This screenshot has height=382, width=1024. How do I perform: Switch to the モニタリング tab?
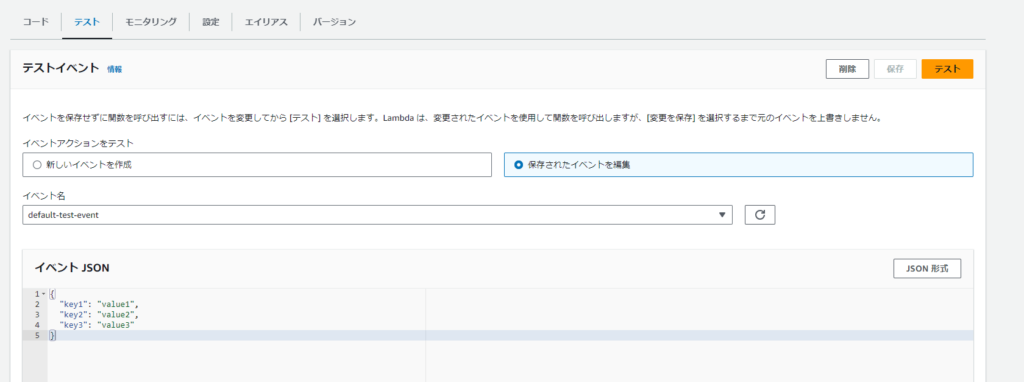coord(151,22)
